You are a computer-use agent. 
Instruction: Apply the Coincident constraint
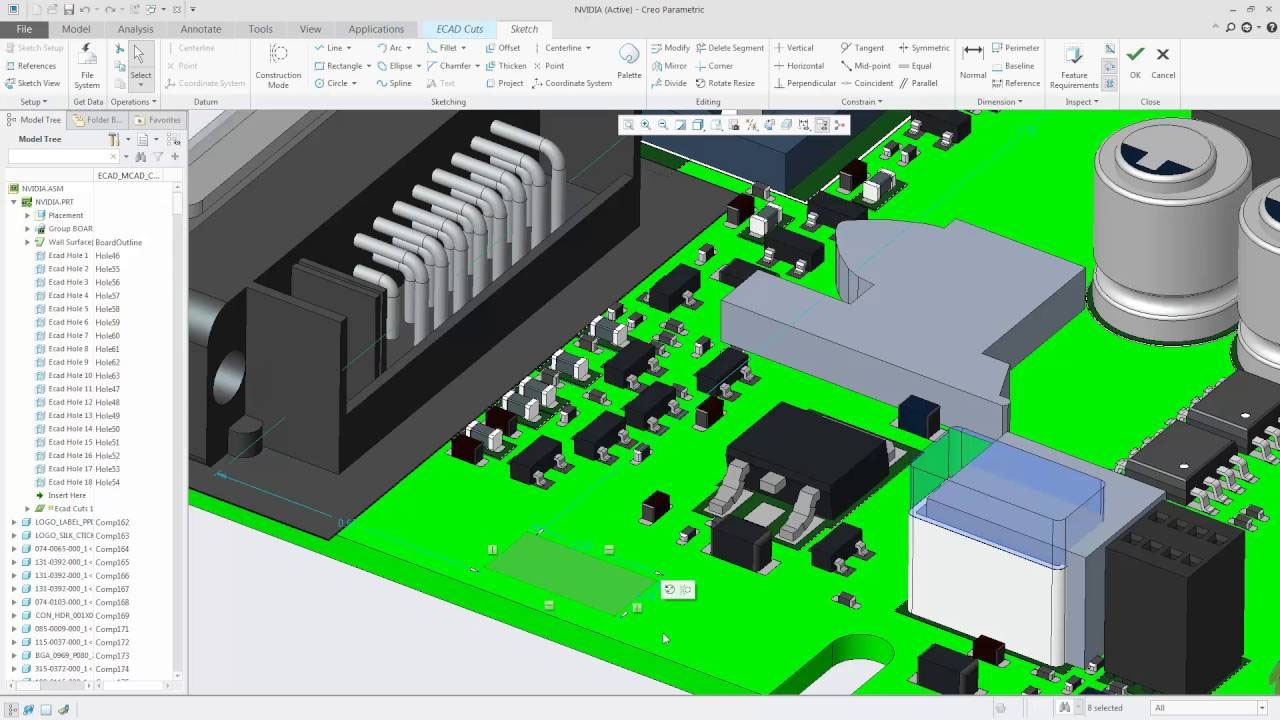(x=867, y=83)
